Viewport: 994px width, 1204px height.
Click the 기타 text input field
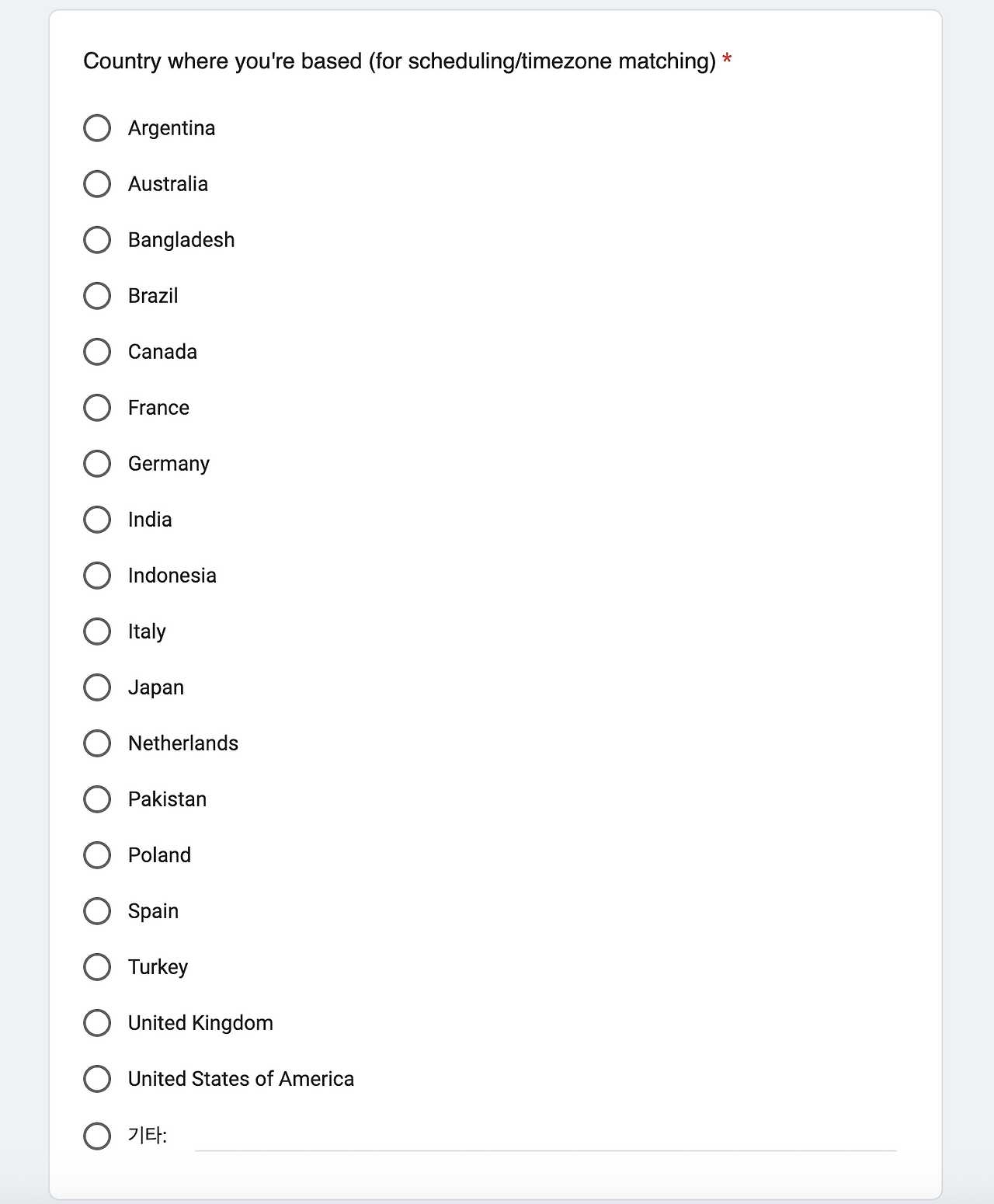545,1137
